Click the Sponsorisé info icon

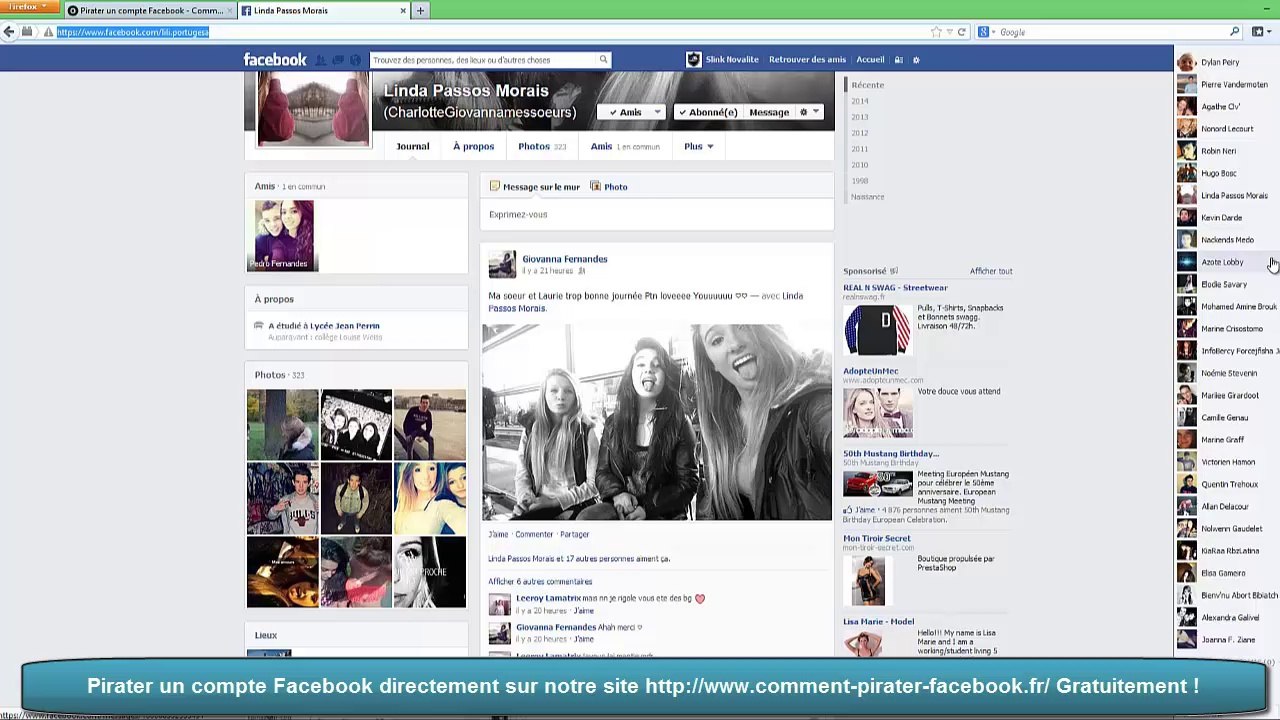894,271
